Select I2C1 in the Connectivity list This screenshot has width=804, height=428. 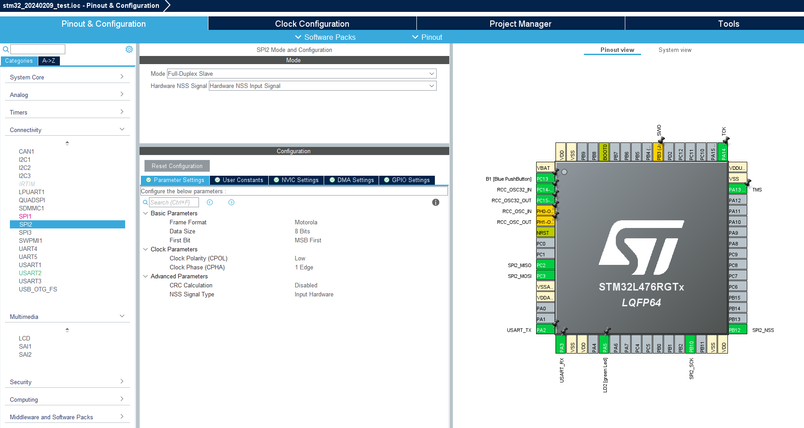tap(25, 159)
